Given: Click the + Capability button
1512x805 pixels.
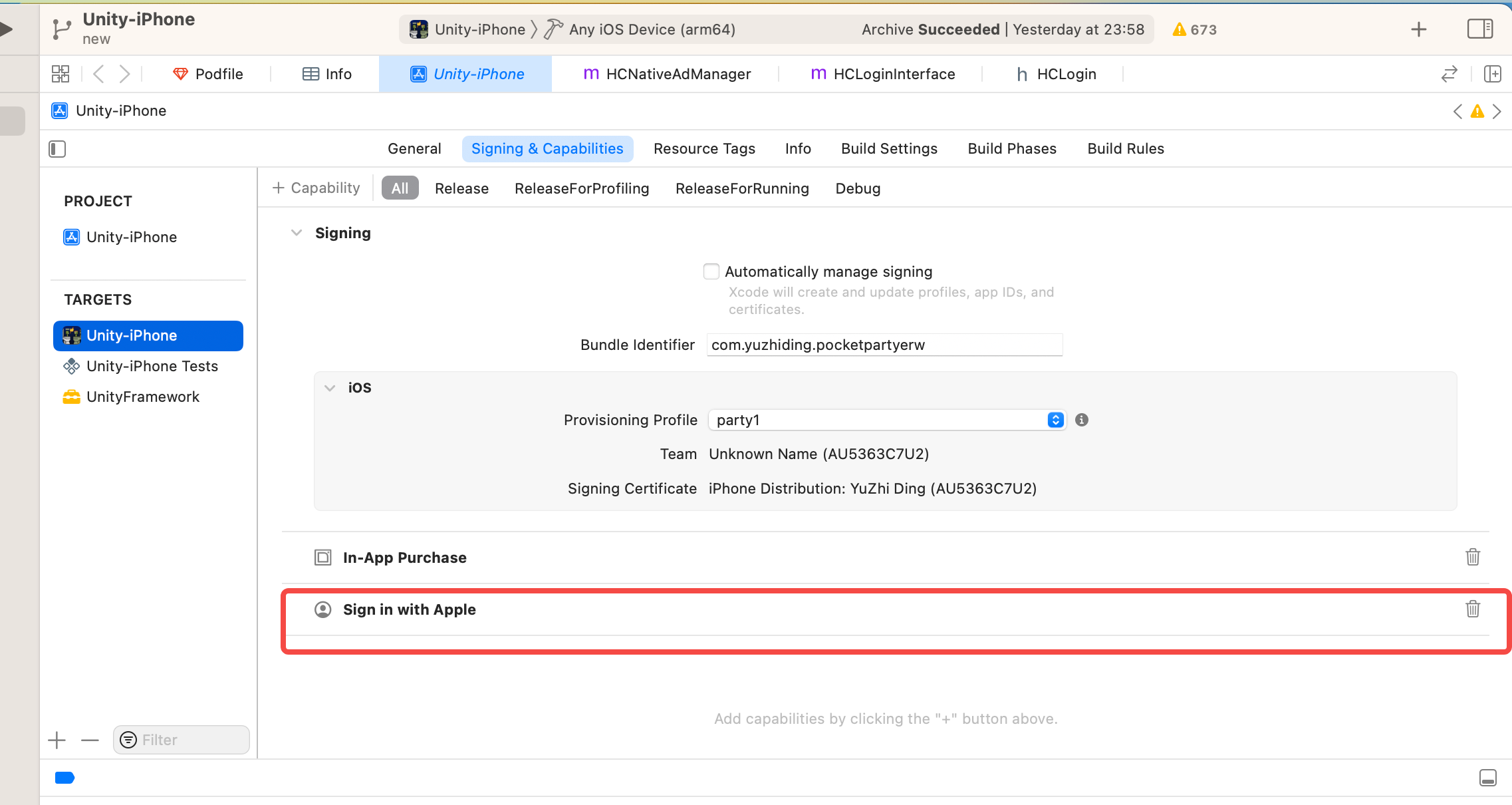Looking at the screenshot, I should click(316, 188).
